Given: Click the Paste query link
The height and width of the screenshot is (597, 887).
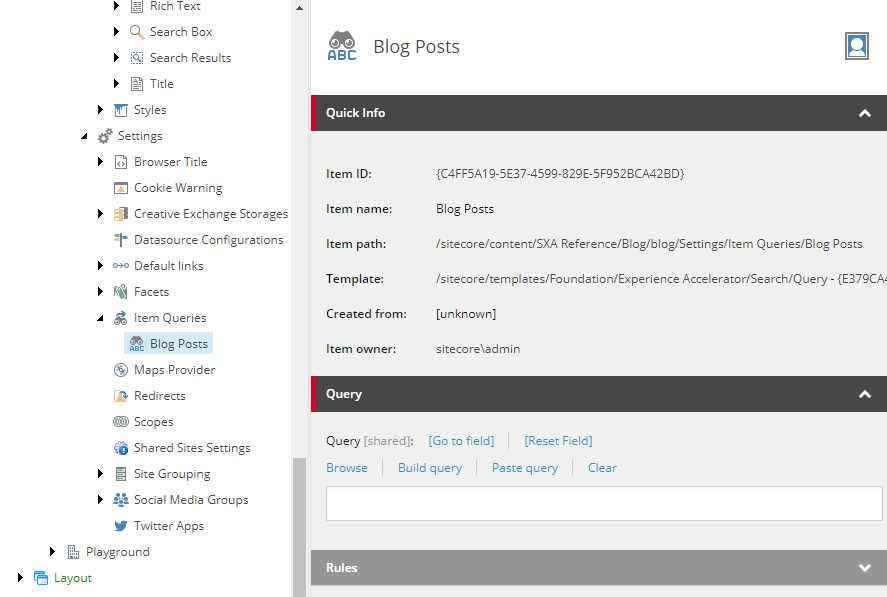Looking at the screenshot, I should pos(525,468).
